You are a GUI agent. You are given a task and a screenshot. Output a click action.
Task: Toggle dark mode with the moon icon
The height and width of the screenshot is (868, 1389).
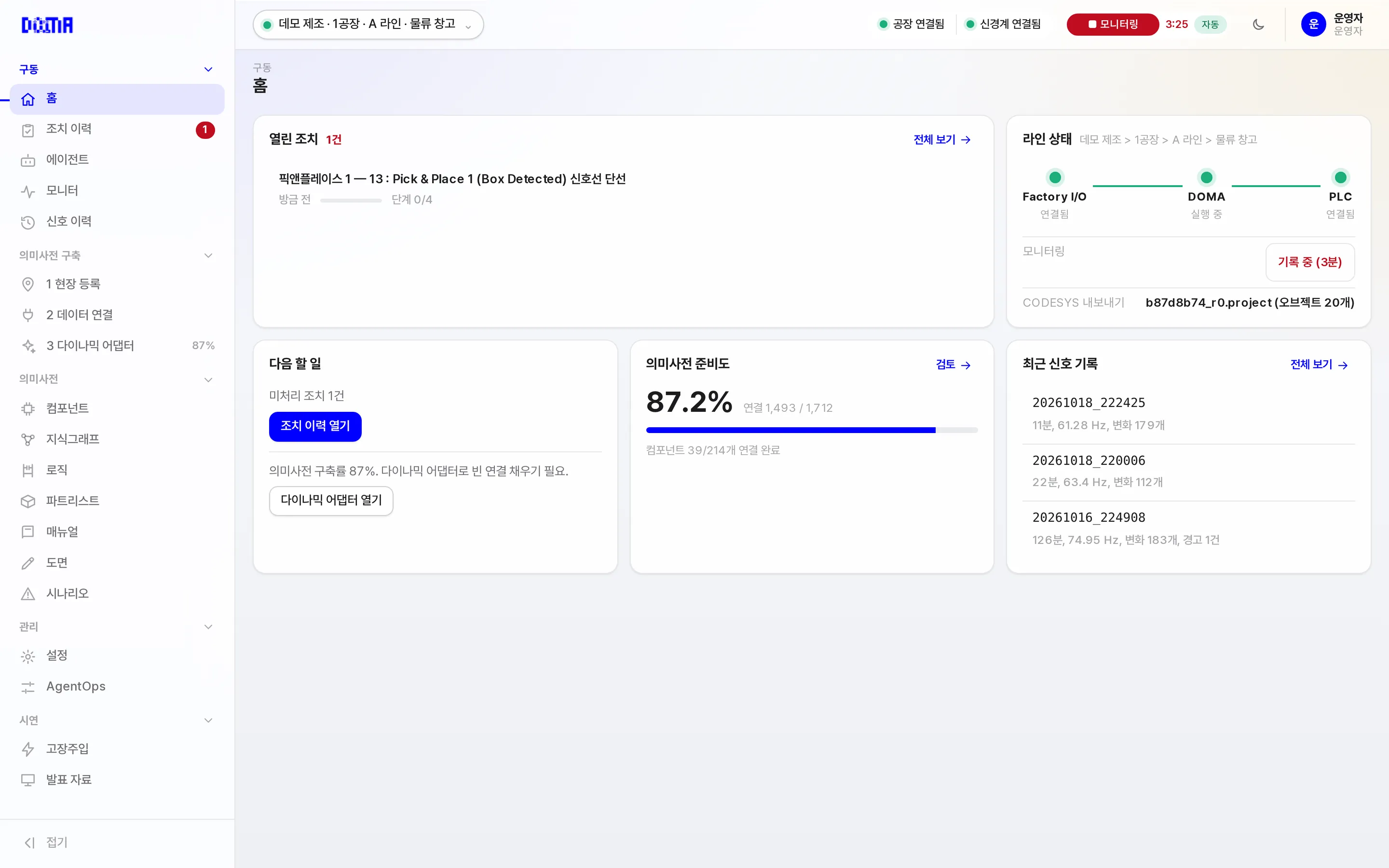1258,24
